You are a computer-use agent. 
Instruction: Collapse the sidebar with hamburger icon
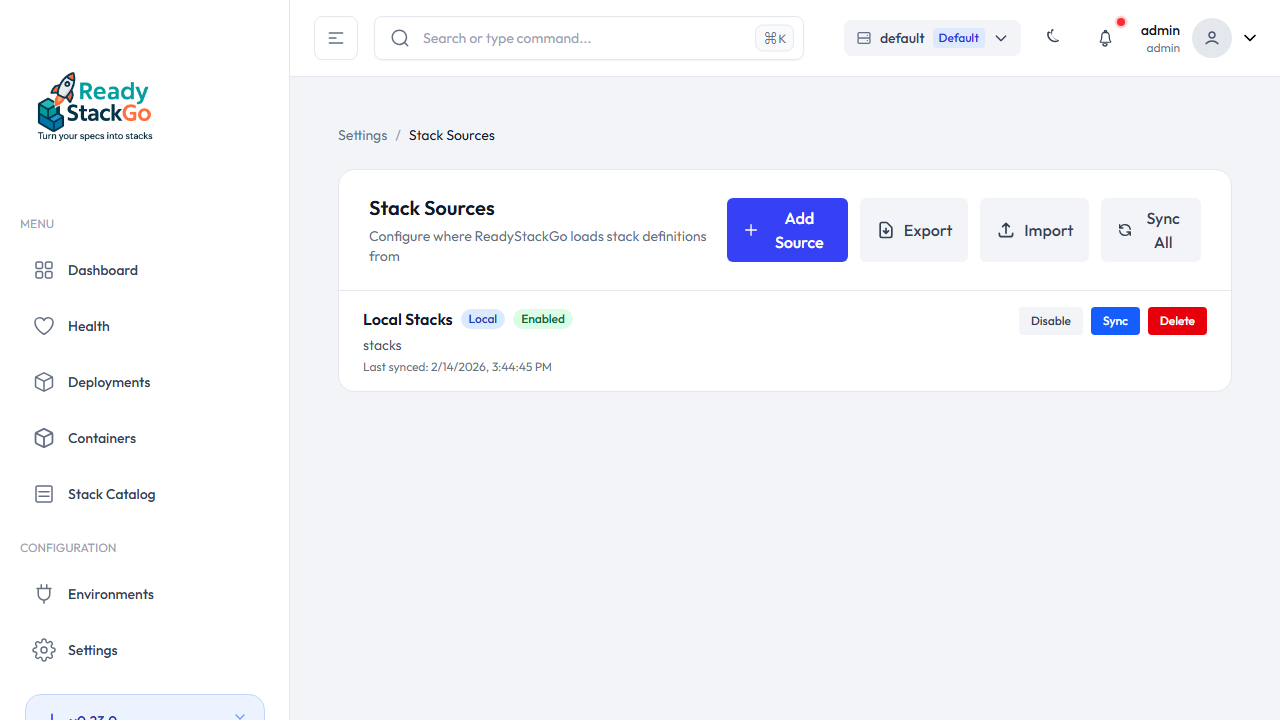[x=335, y=37]
